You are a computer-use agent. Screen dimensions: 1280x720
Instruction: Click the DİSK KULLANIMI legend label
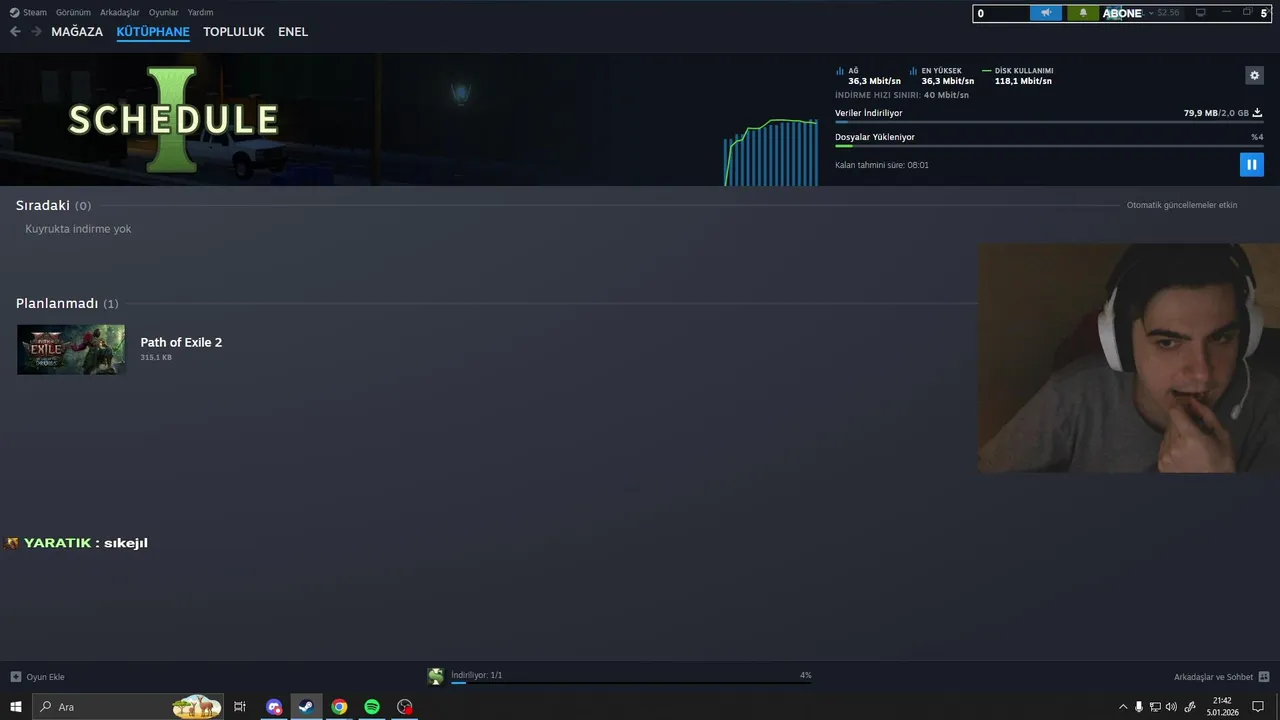tap(1024, 71)
